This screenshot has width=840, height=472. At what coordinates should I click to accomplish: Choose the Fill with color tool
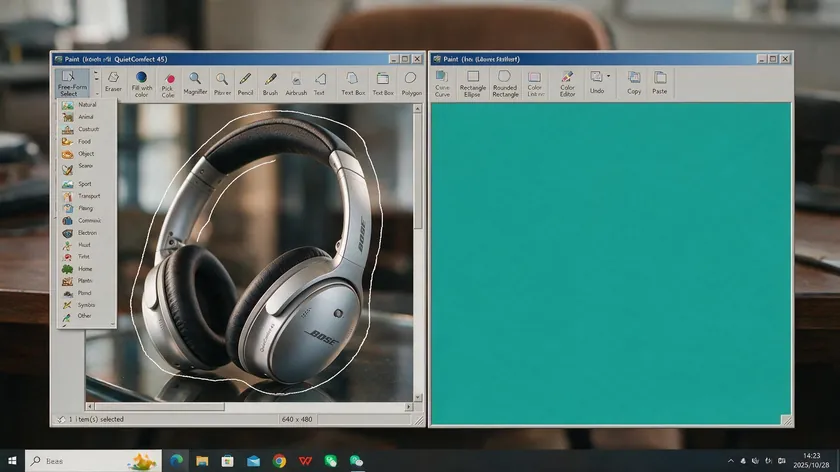(x=141, y=84)
